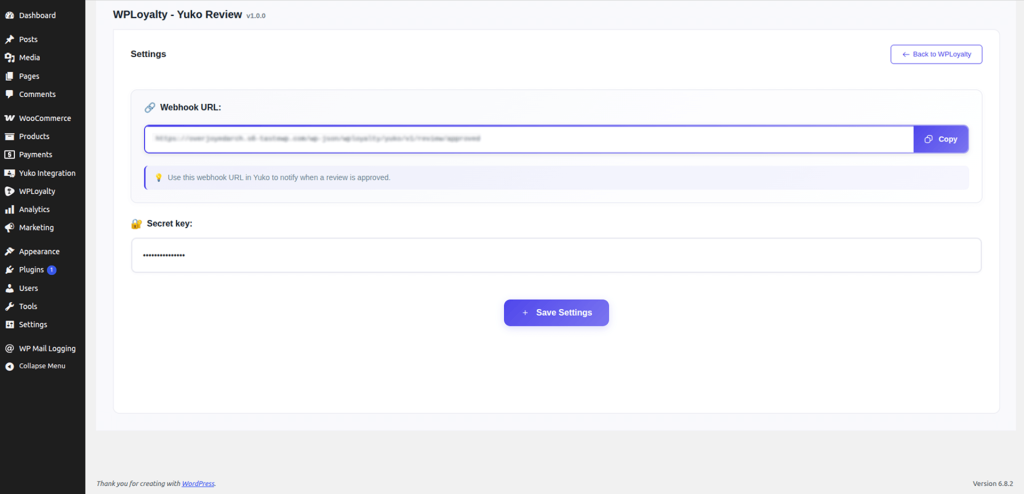
Task: Click the Tools wrench icon
Action: pyautogui.click(x=9, y=306)
